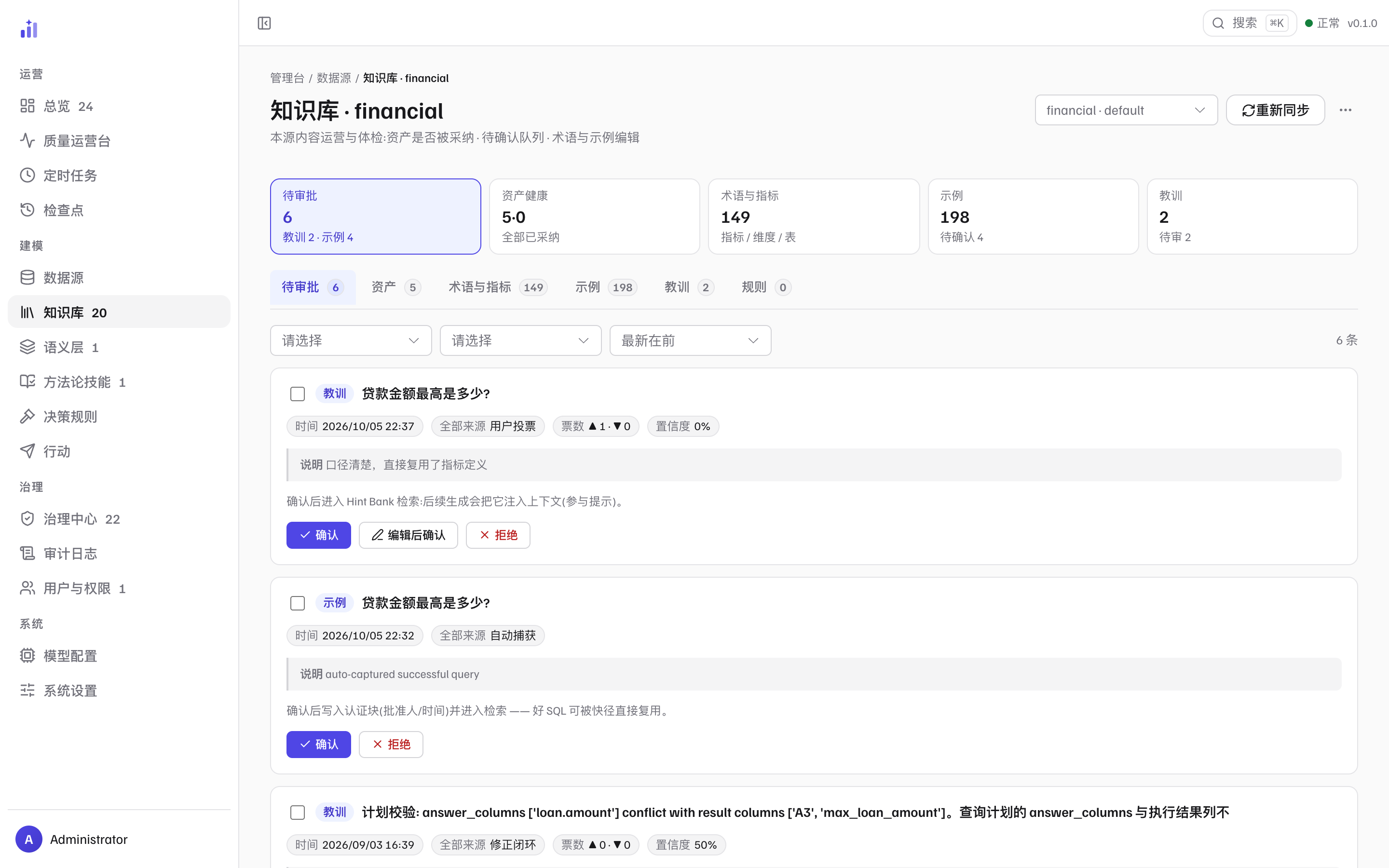Click 数据源 breadcrumb link
Viewport: 1389px width, 868px height.
[333, 78]
